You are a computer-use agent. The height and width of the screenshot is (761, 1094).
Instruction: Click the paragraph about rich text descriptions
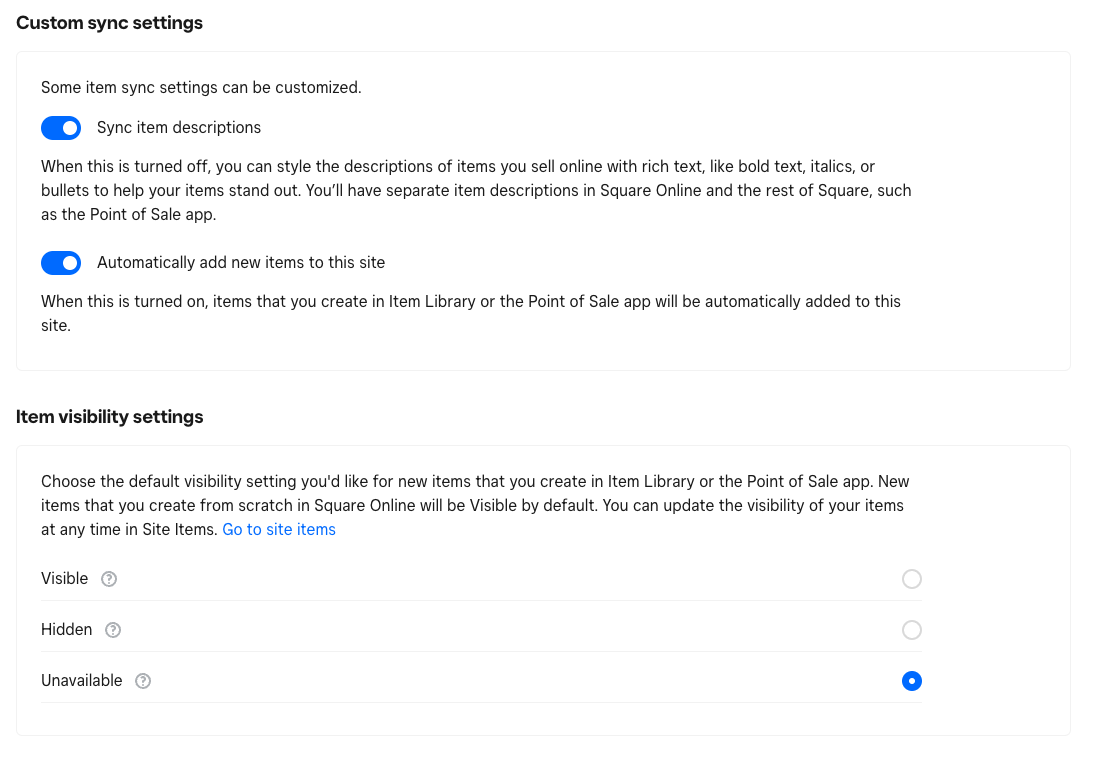476,190
